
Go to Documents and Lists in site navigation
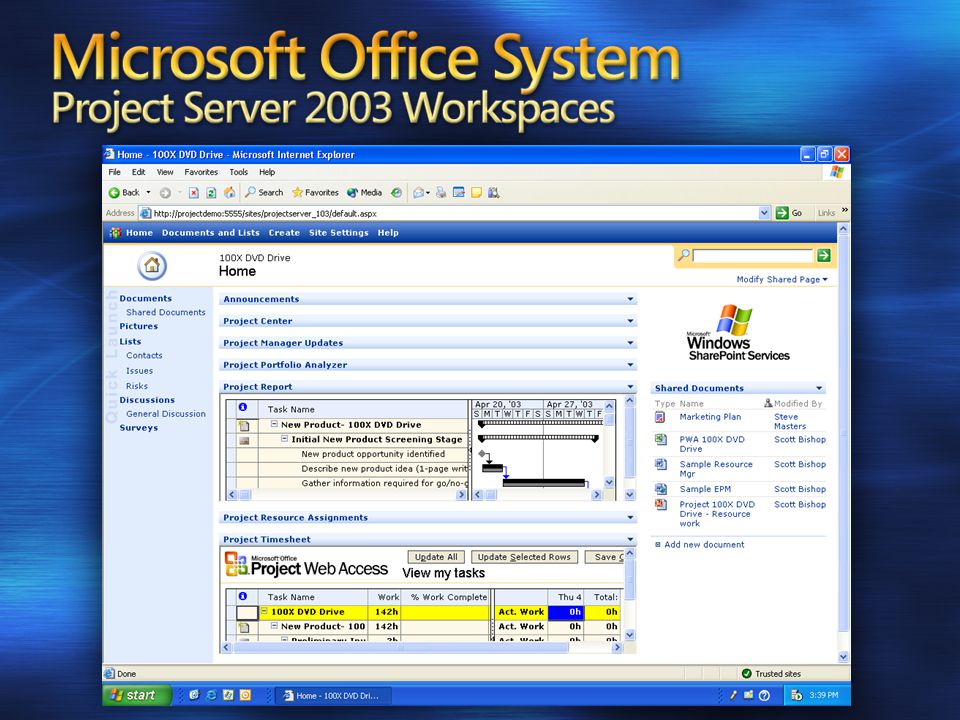[x=211, y=233]
